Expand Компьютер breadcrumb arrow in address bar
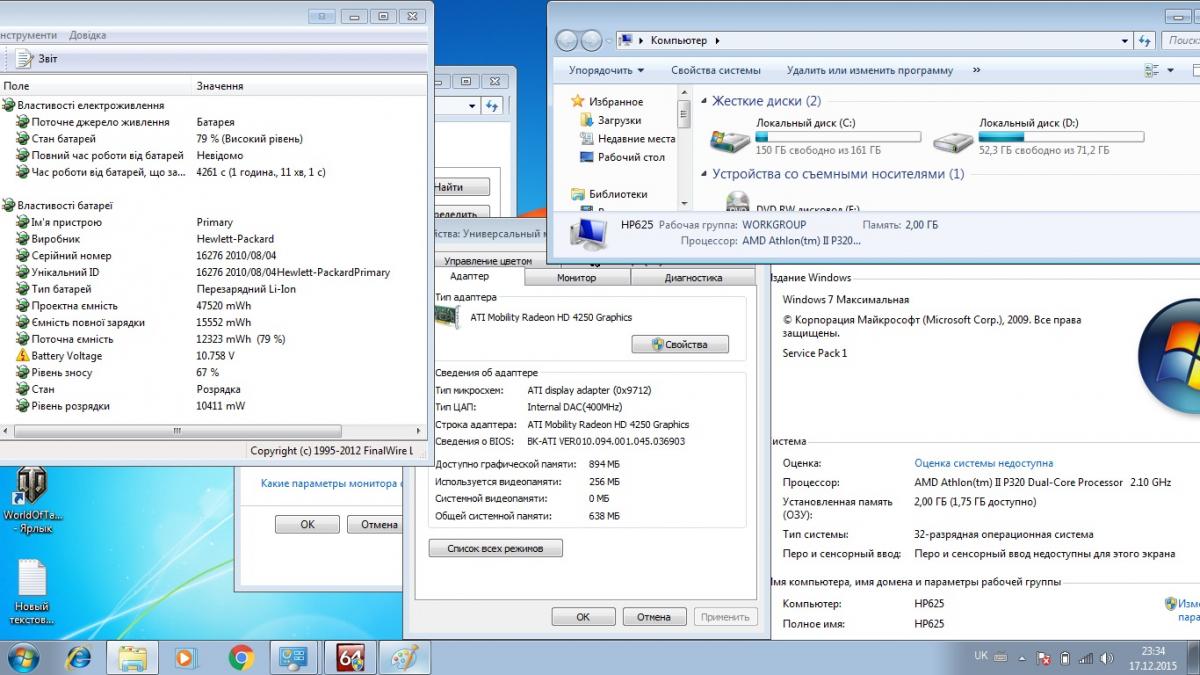Viewport: 1200px width, 675px height. [717, 41]
